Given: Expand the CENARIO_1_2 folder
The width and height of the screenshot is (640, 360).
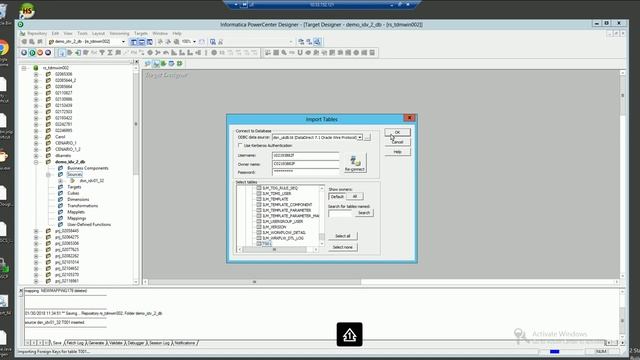Looking at the screenshot, I should [x=36, y=149].
